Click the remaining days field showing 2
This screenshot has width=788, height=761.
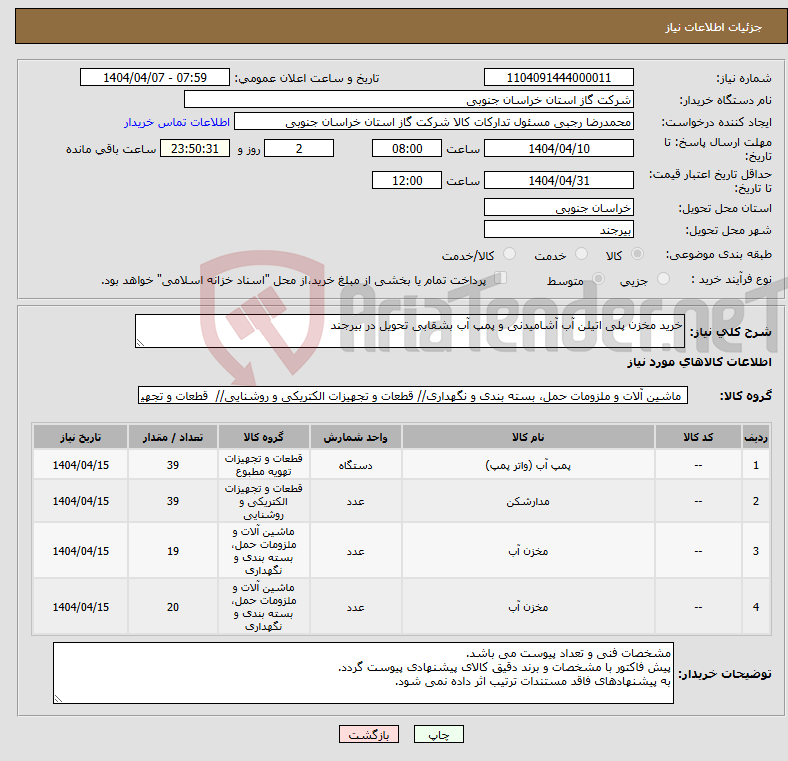click(x=299, y=148)
